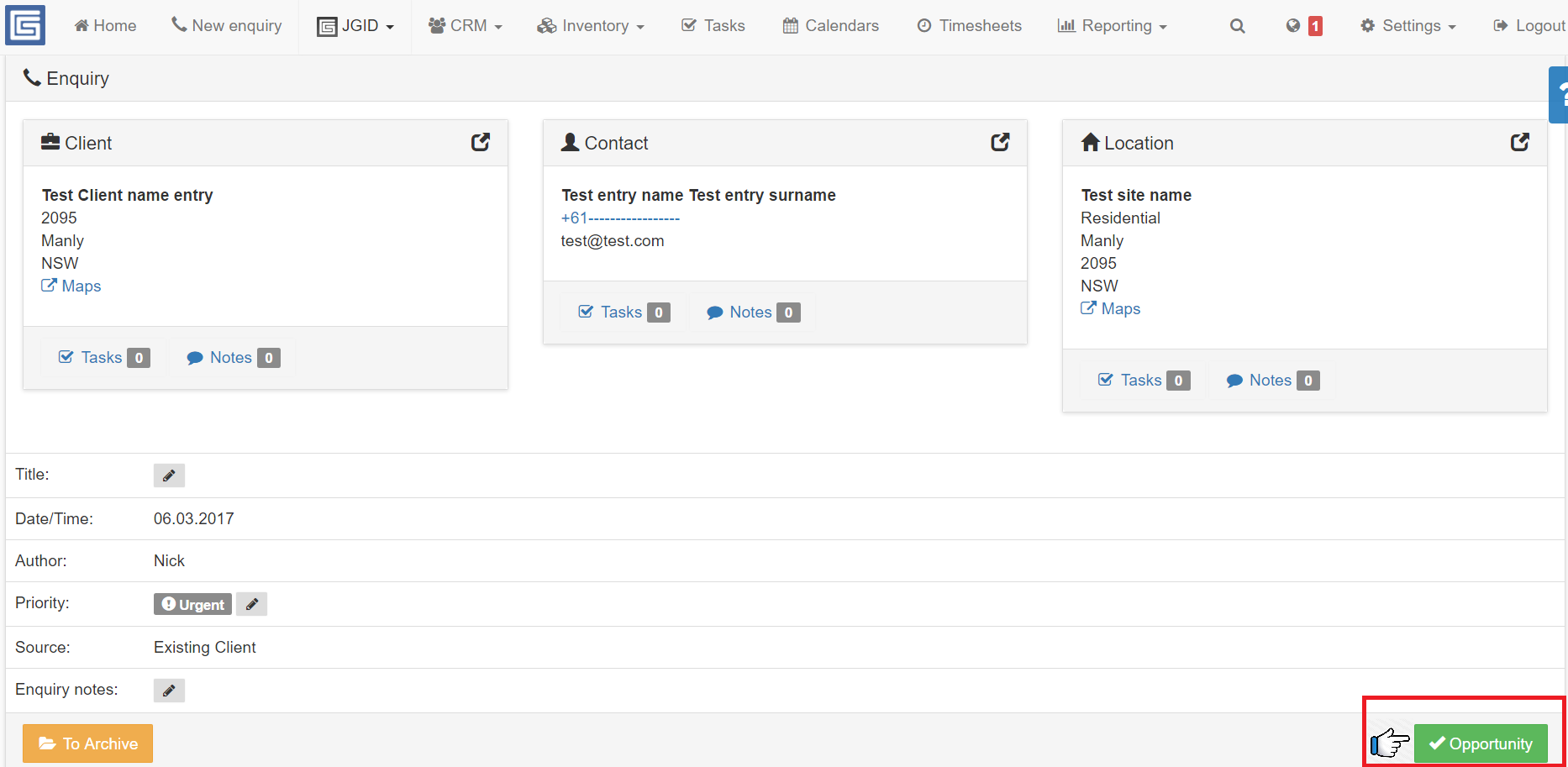Click the Enquiry phone icon
1568x767 pixels.
pyautogui.click(x=32, y=78)
